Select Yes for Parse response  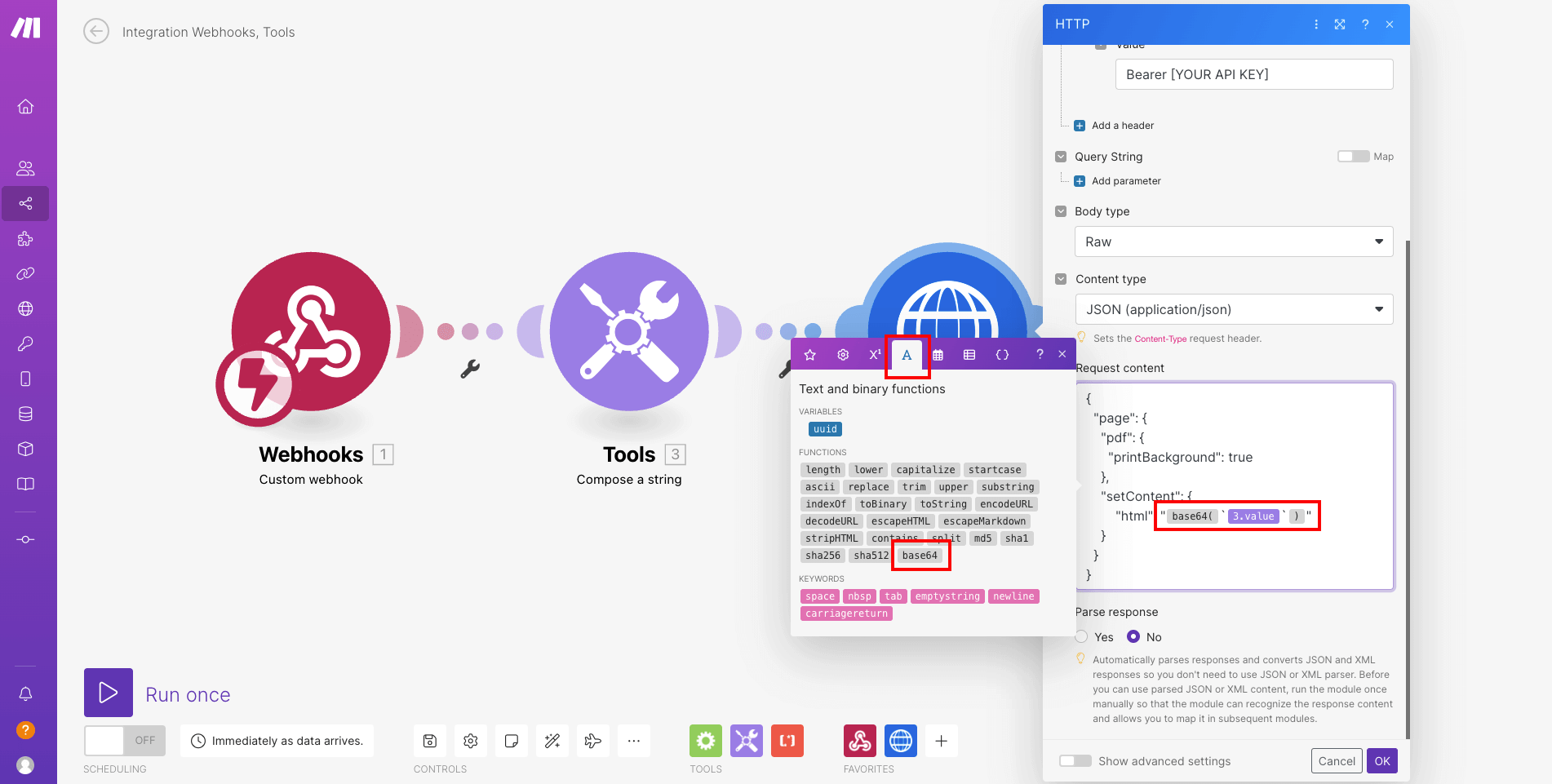pos(1083,636)
